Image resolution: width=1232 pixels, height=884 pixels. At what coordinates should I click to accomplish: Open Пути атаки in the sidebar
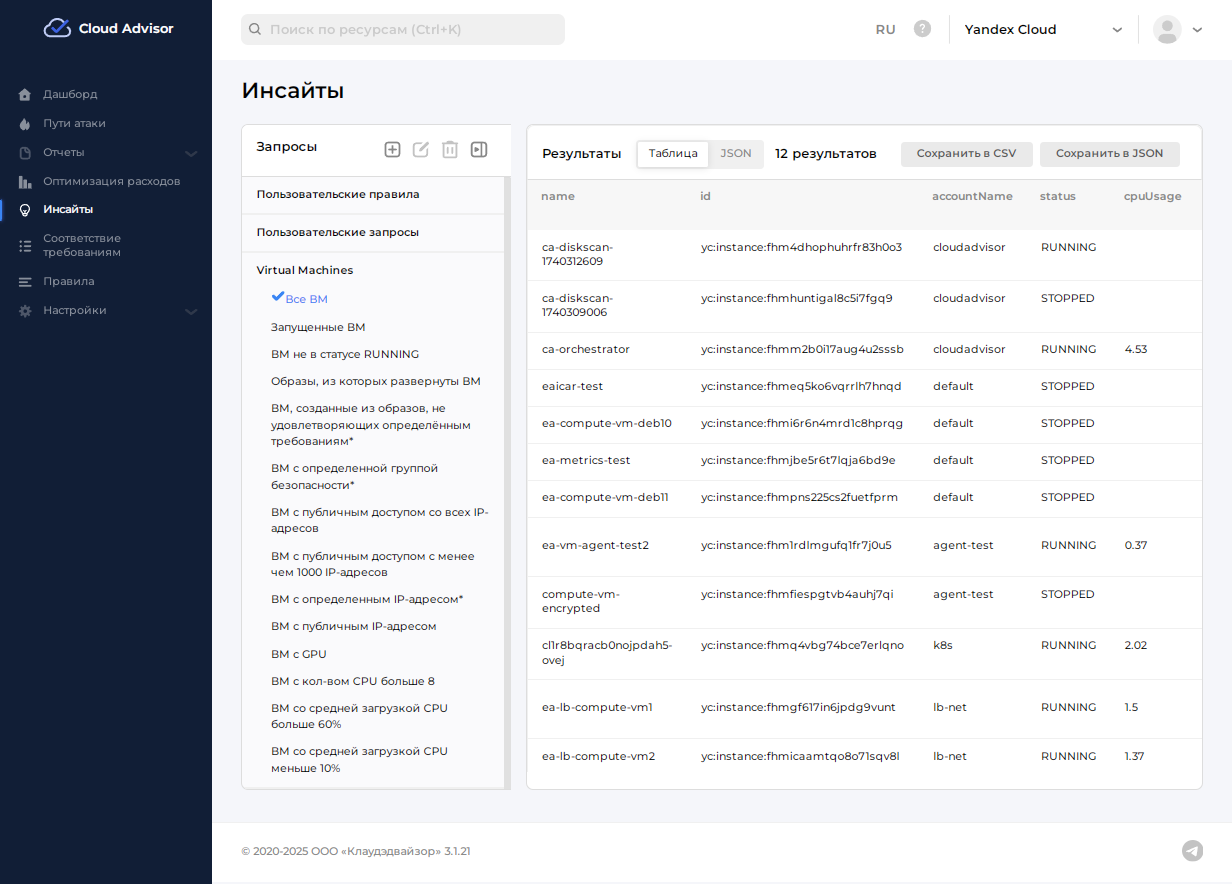pos(74,123)
